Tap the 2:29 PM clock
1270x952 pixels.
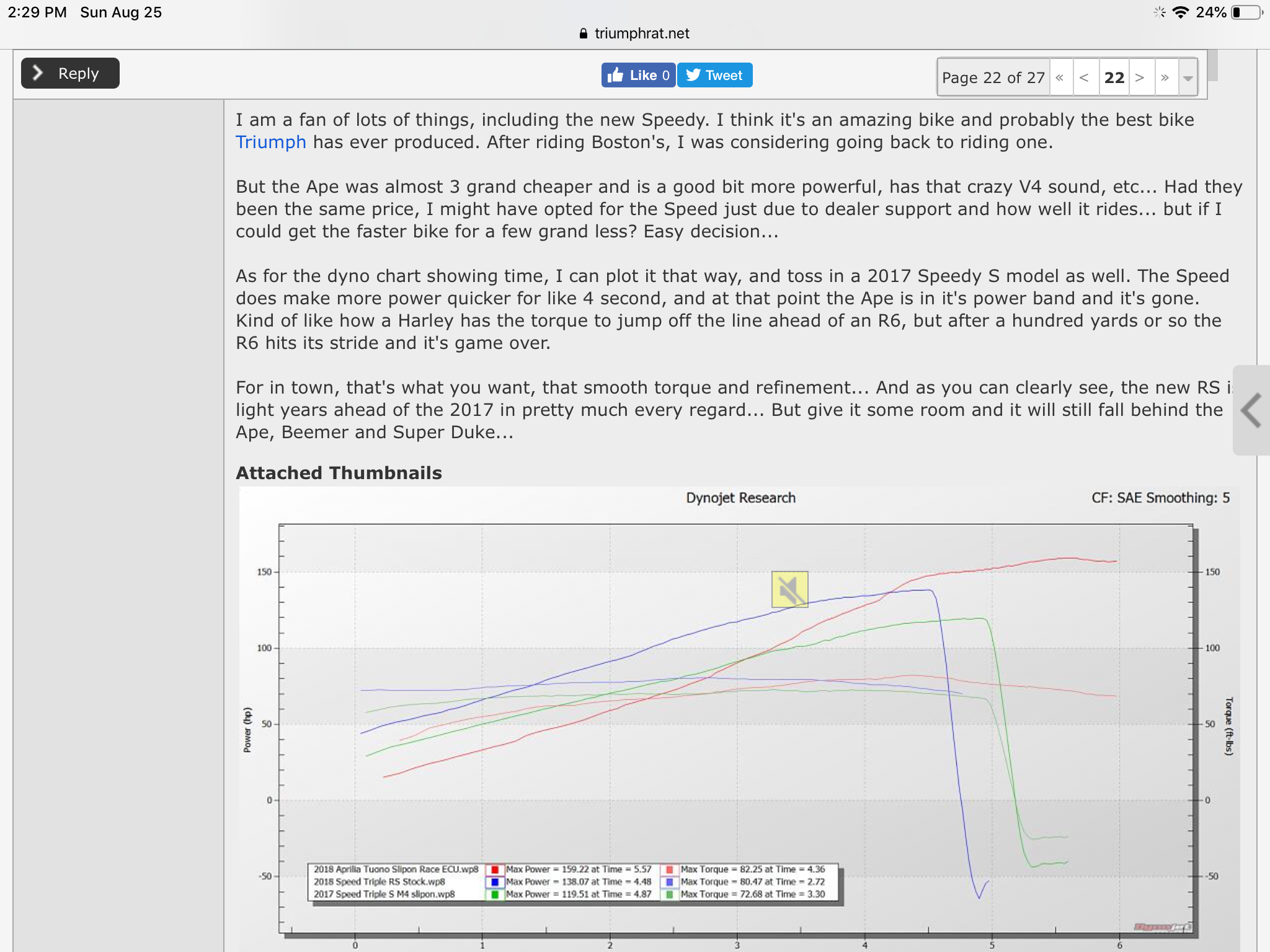point(37,12)
